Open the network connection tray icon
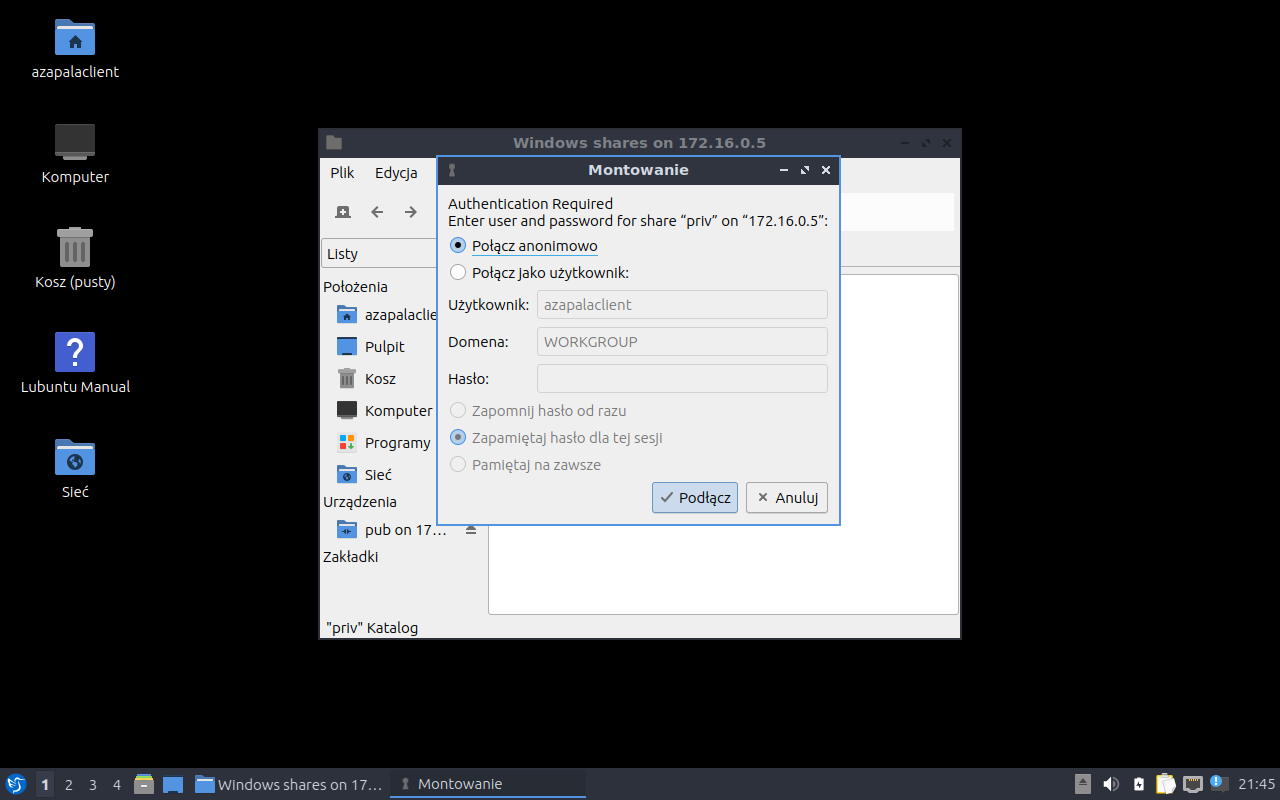 click(1193, 784)
